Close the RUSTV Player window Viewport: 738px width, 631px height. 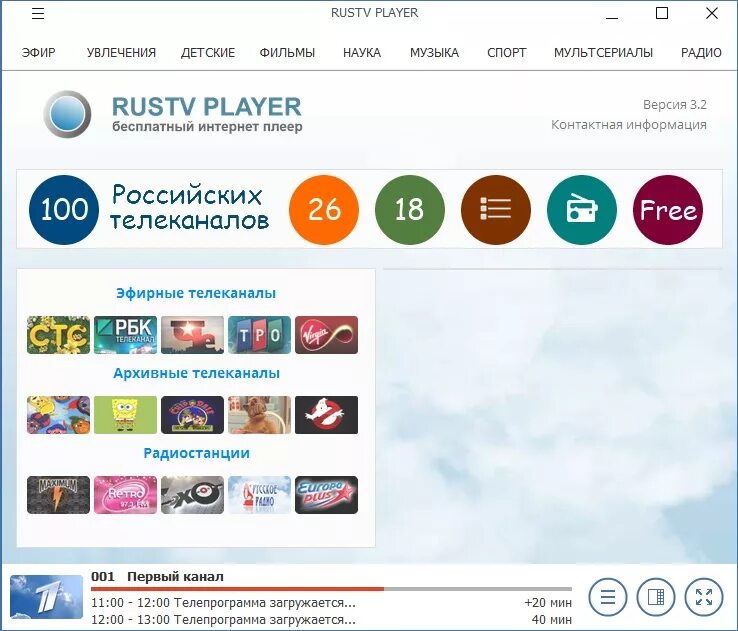[712, 13]
